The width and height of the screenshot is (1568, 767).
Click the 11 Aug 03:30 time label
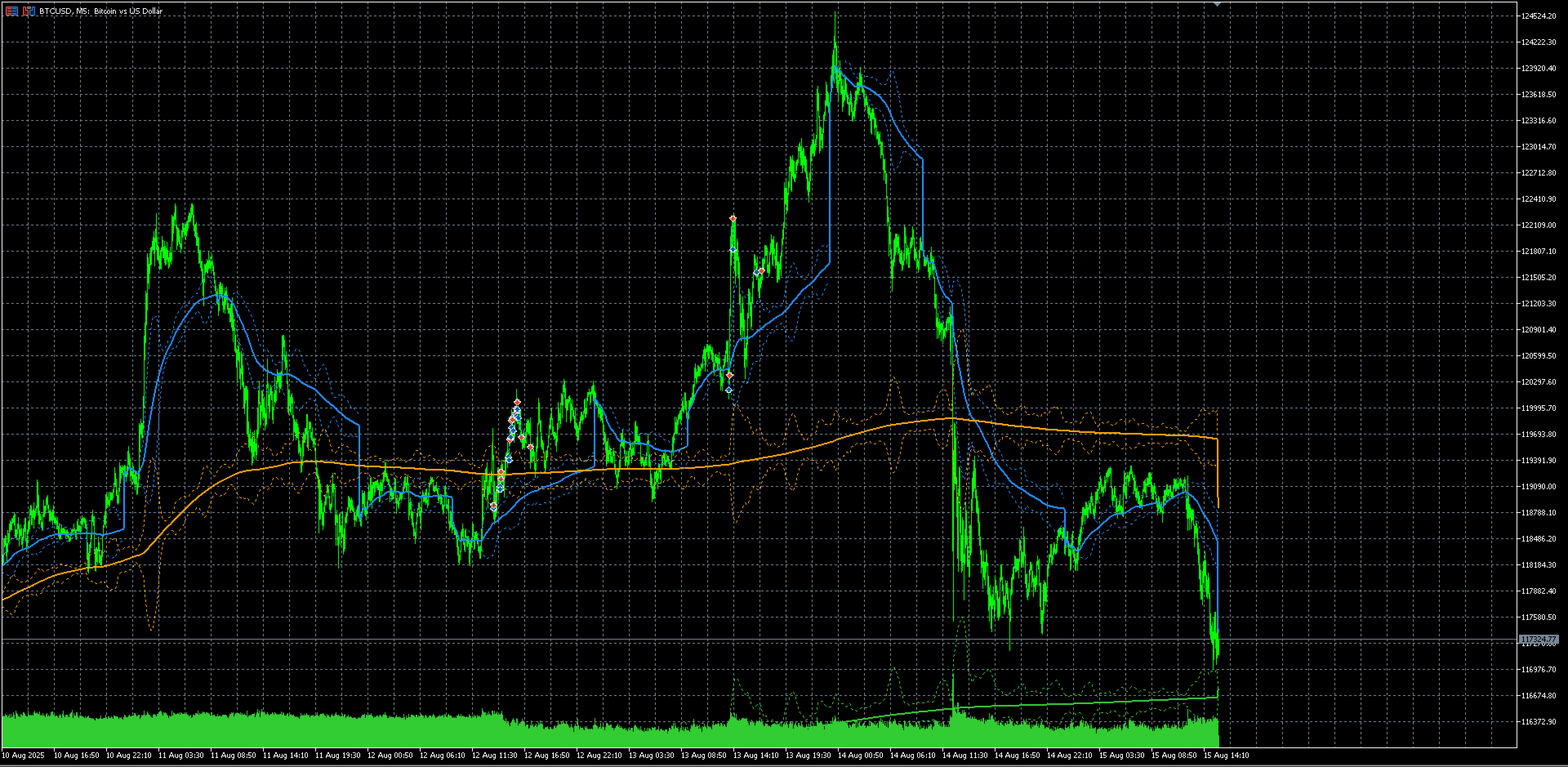click(181, 756)
